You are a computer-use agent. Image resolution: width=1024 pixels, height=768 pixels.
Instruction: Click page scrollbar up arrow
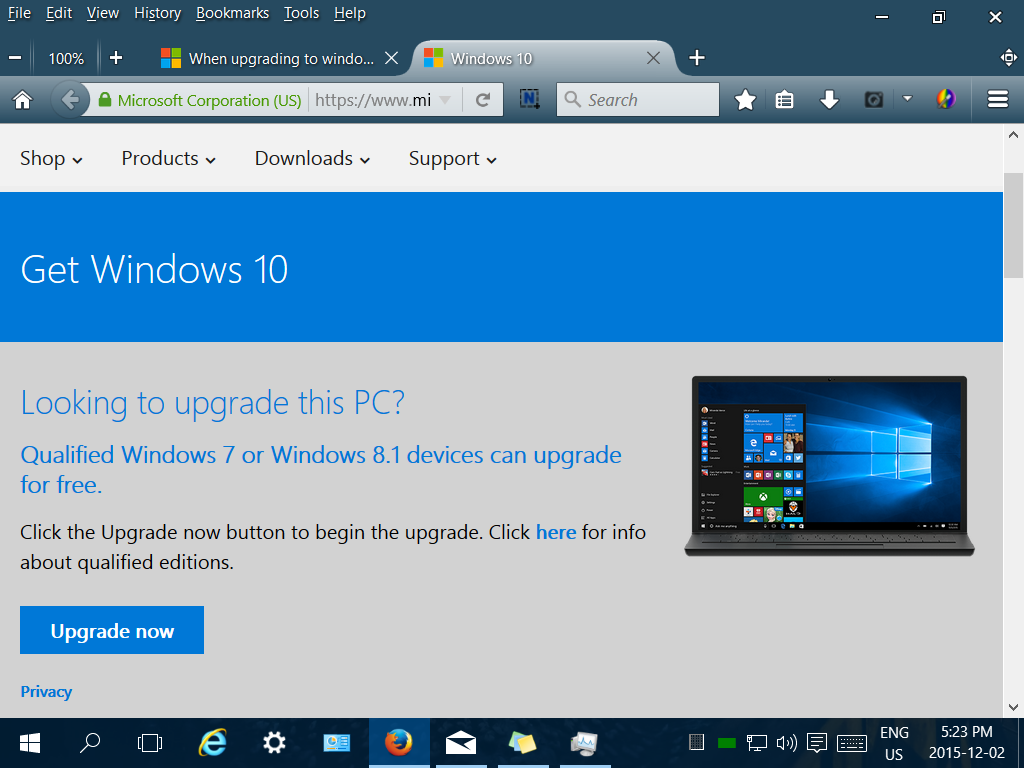click(x=1013, y=135)
